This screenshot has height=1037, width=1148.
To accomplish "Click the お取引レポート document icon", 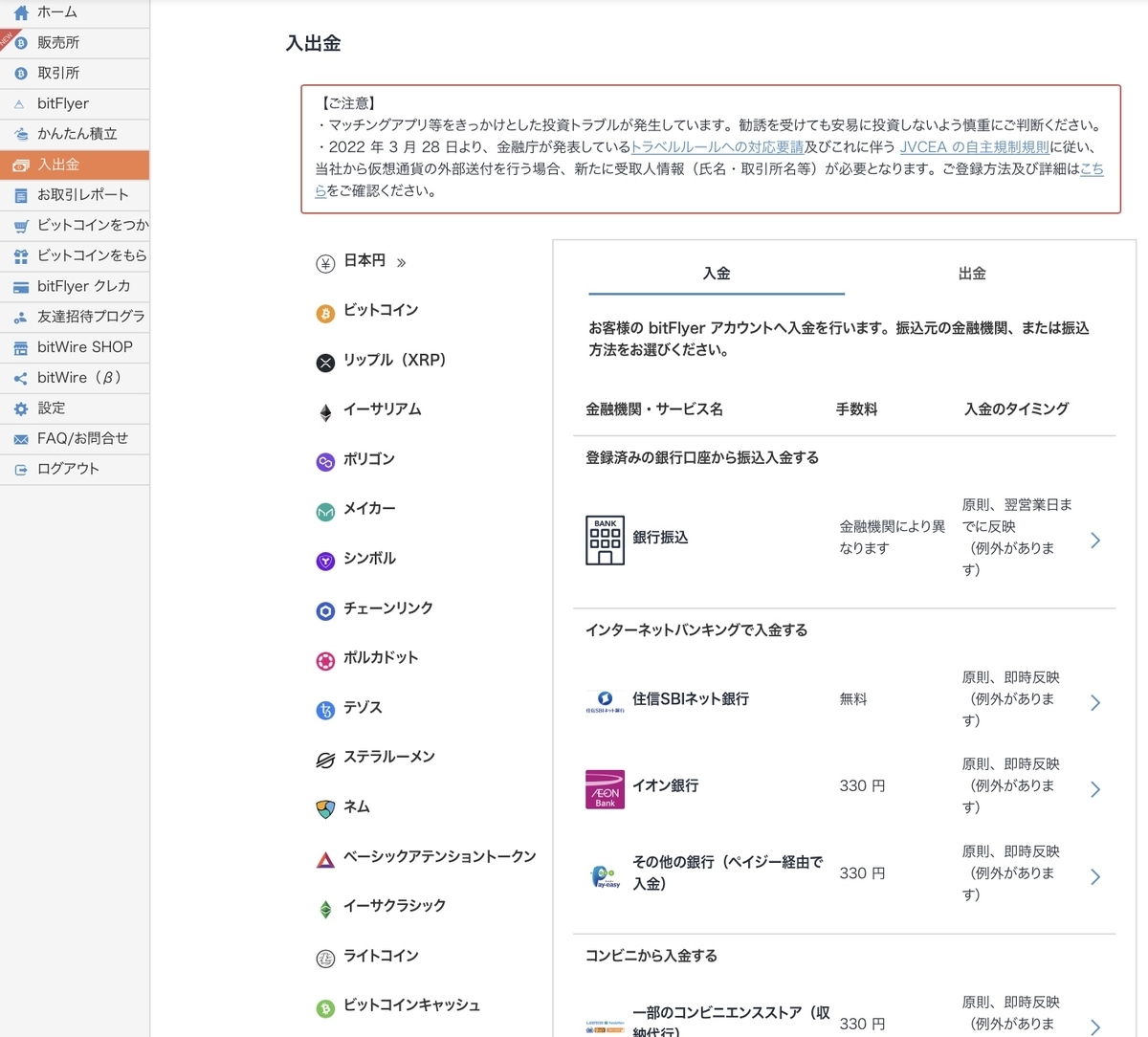I will tap(20, 195).
